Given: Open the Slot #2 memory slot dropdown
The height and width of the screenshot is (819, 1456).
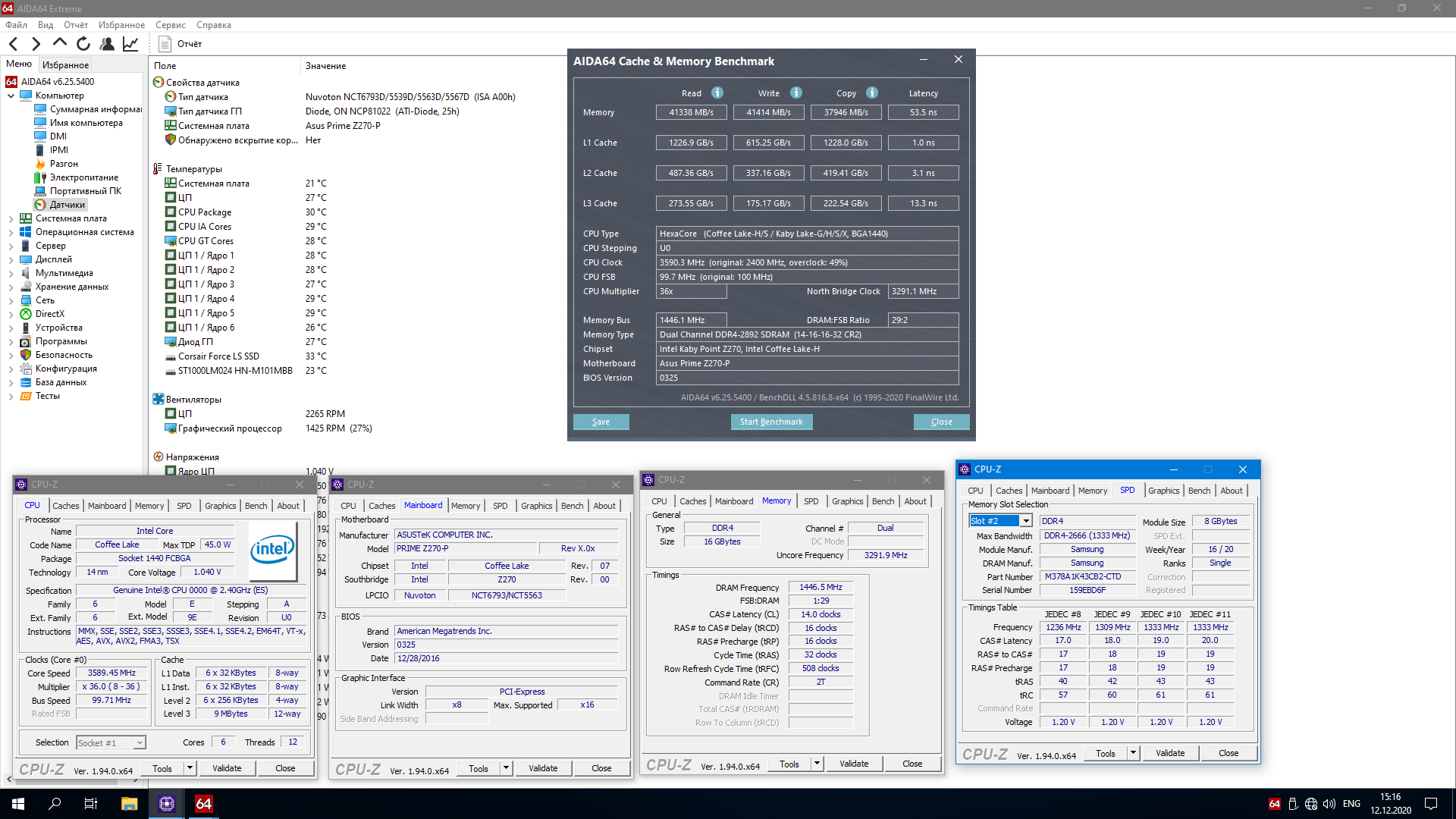Looking at the screenshot, I should pos(1025,521).
